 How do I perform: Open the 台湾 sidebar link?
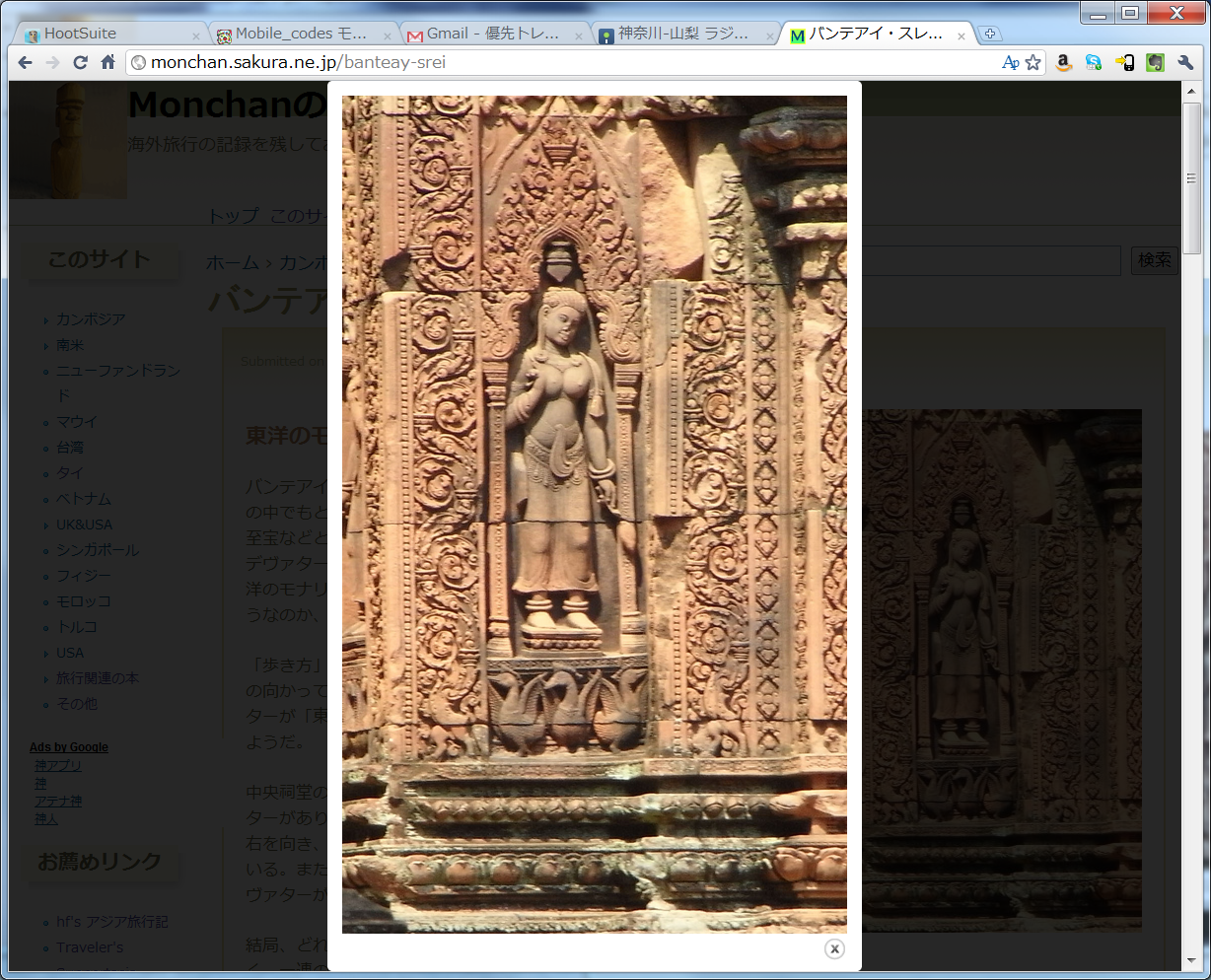click(70, 448)
